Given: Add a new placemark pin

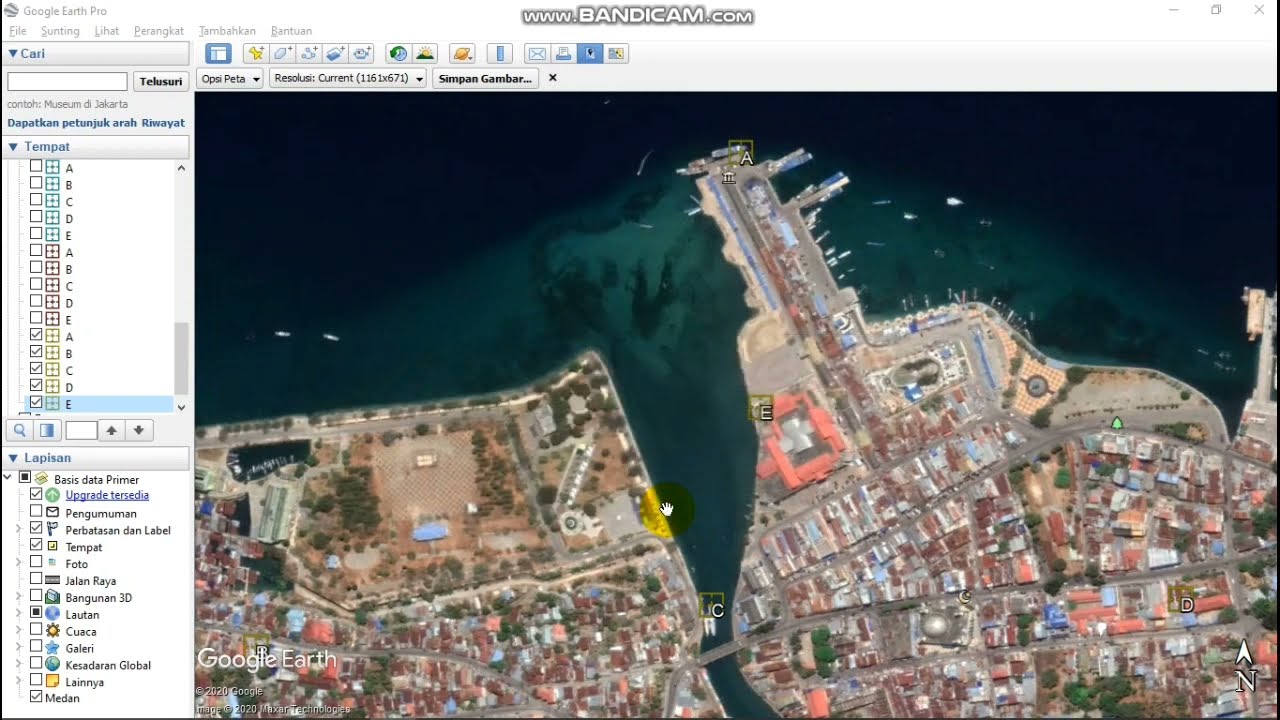Looking at the screenshot, I should pyautogui.click(x=256, y=54).
